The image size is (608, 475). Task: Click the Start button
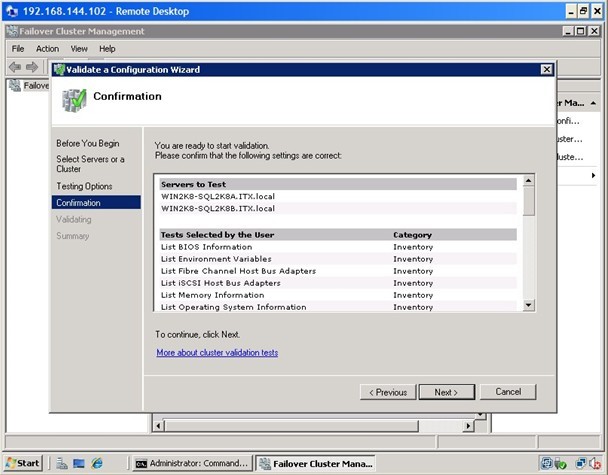[x=22, y=463]
